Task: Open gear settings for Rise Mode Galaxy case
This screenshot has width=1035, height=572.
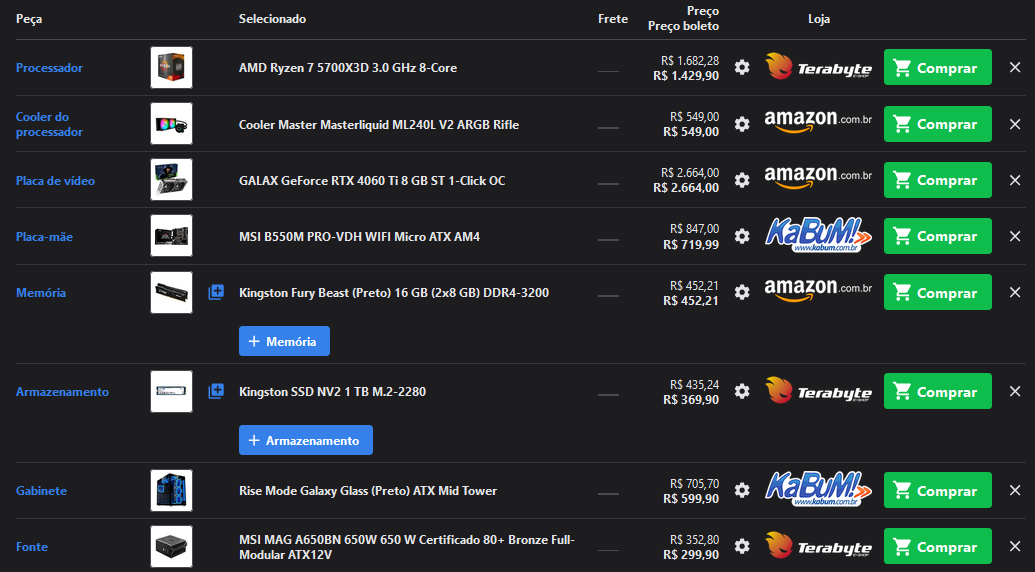Action: click(742, 490)
